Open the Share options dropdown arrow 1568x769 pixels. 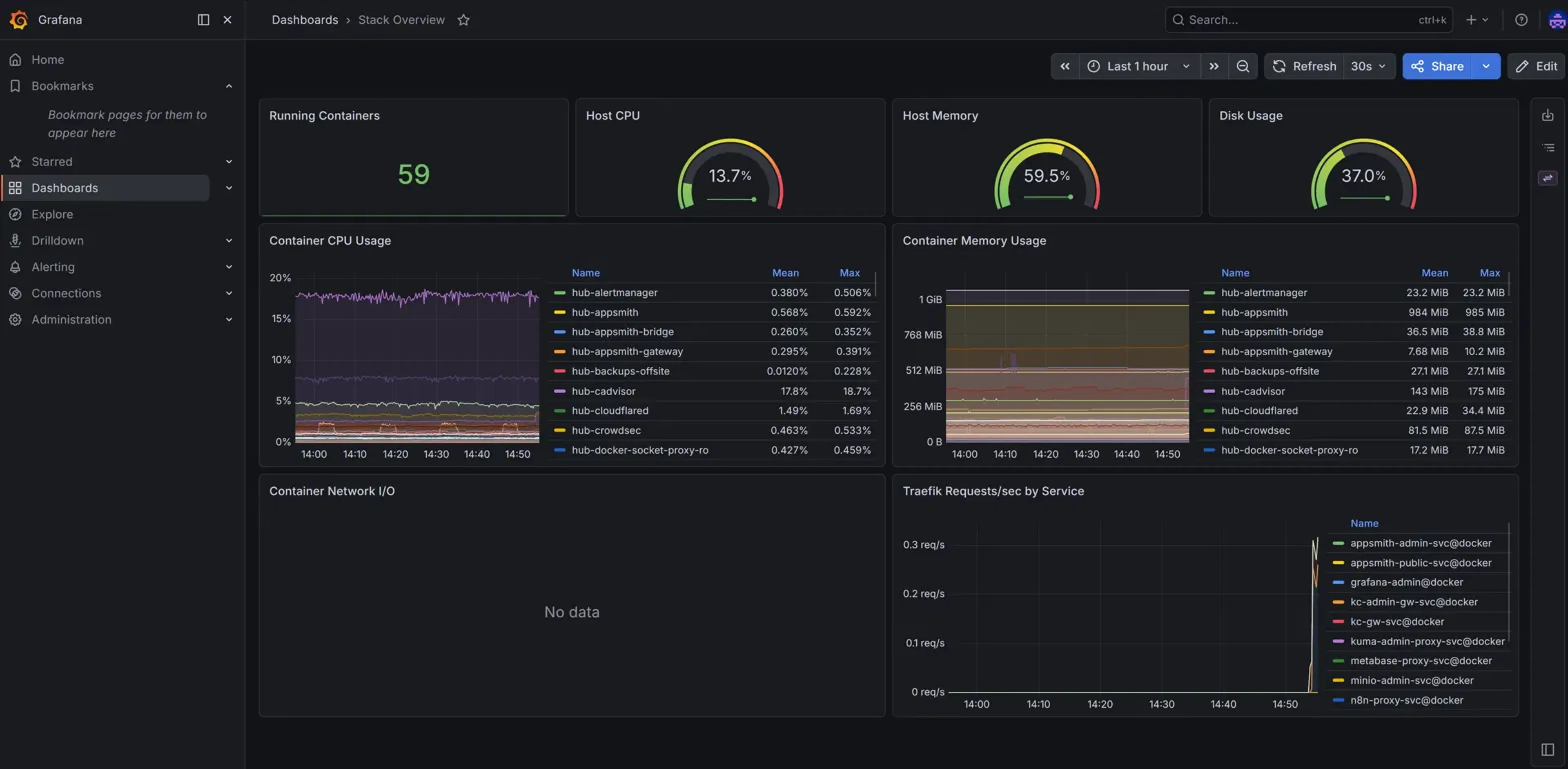pyautogui.click(x=1486, y=67)
